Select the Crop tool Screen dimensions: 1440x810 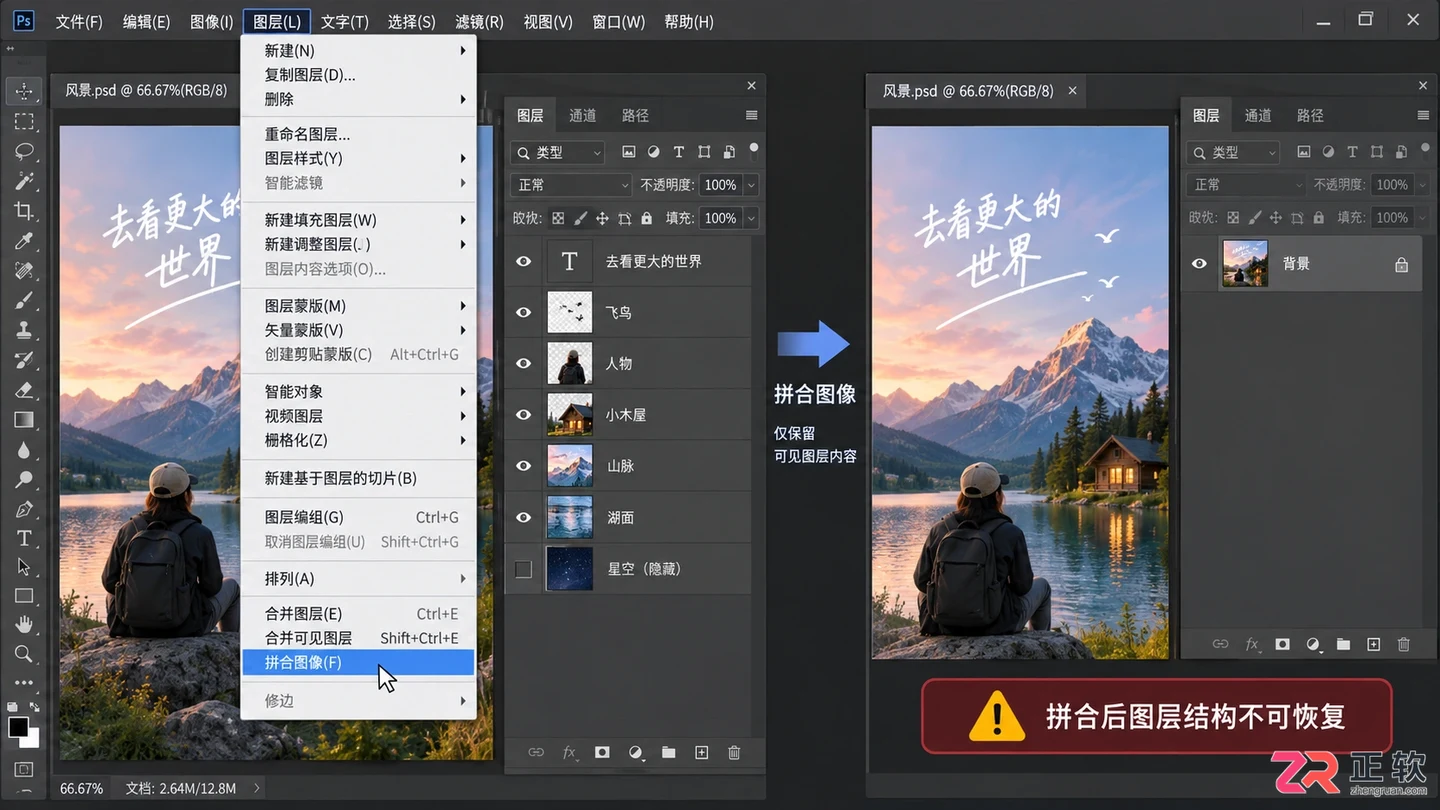pos(24,211)
